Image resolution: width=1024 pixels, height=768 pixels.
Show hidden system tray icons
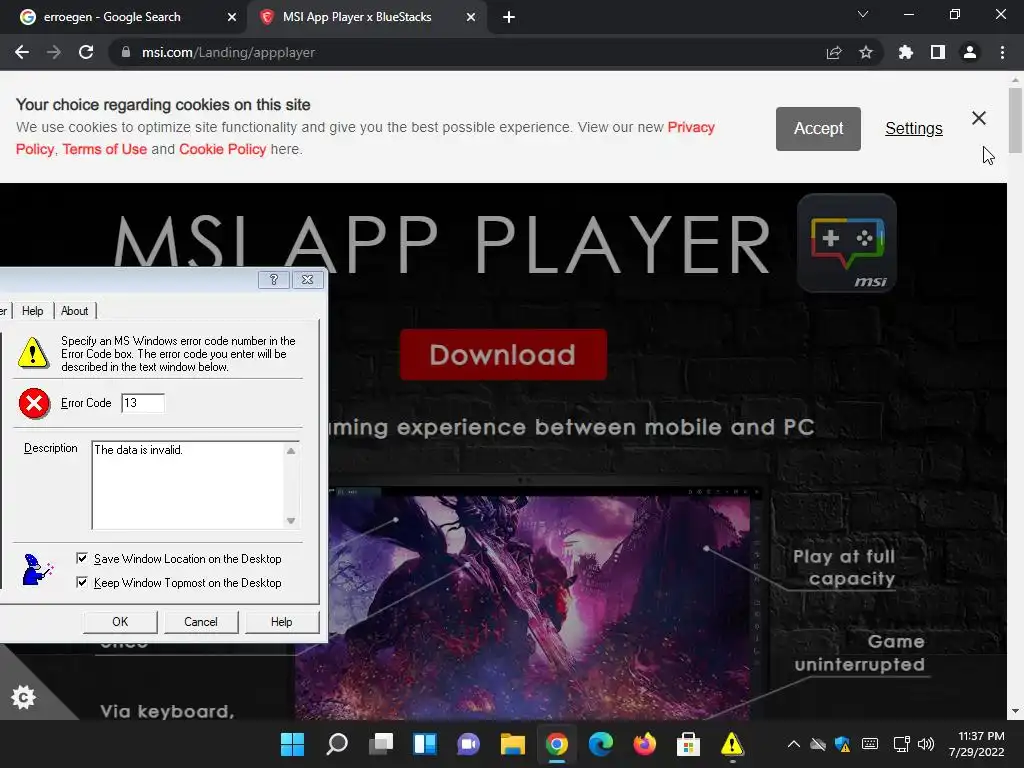click(x=793, y=744)
